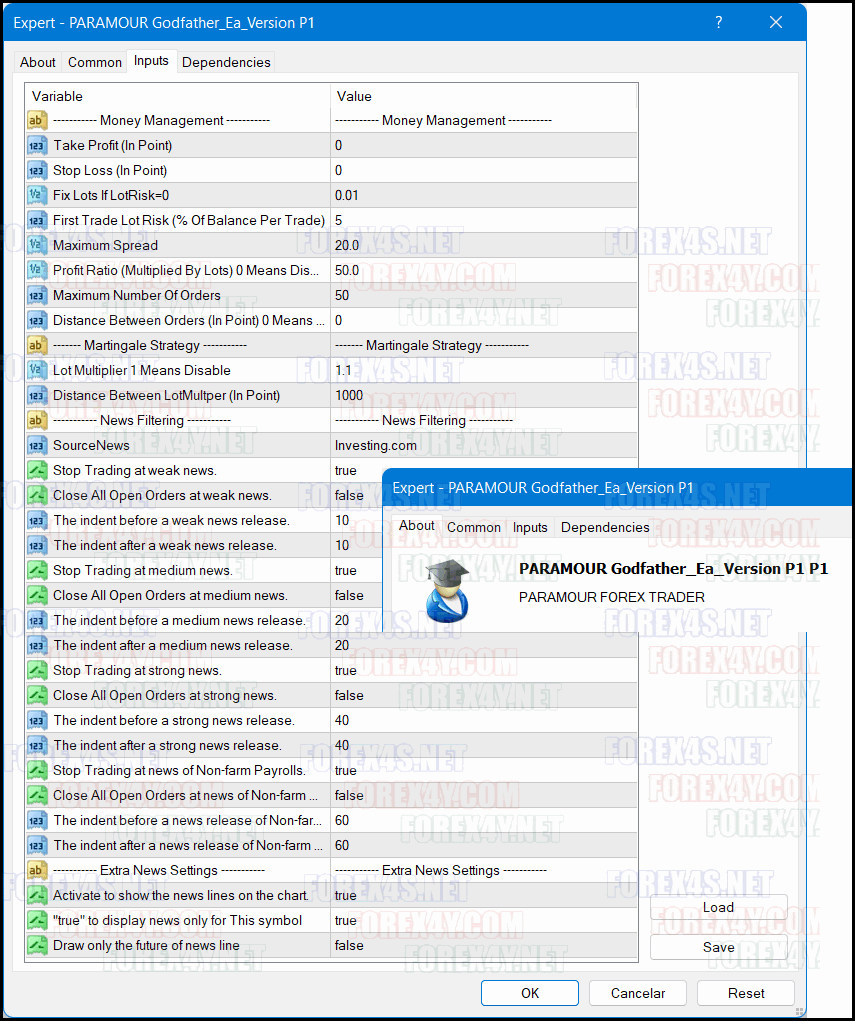Click the Money Management string section icon

pyautogui.click(x=37, y=121)
